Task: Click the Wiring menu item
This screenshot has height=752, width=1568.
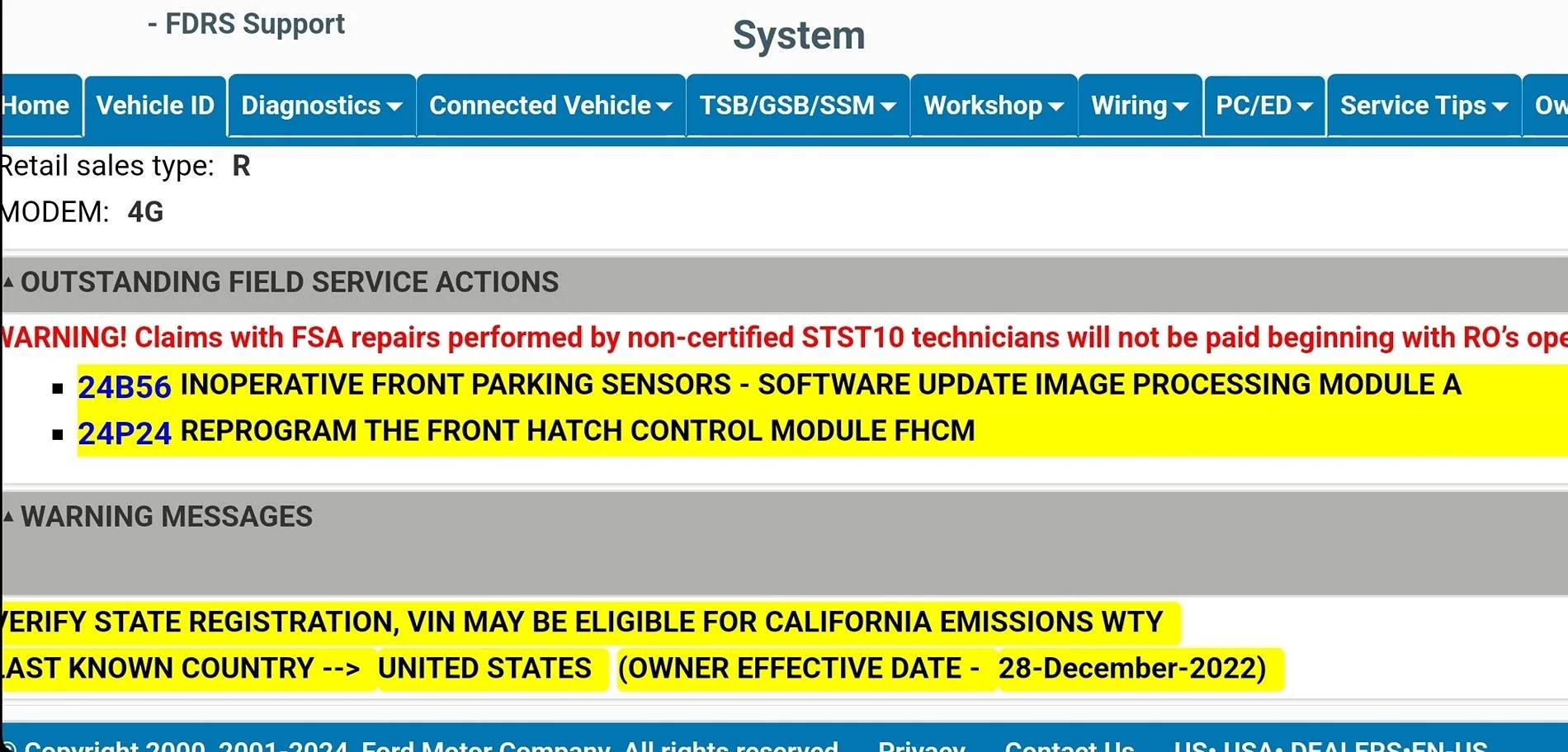Action: click(x=1139, y=106)
